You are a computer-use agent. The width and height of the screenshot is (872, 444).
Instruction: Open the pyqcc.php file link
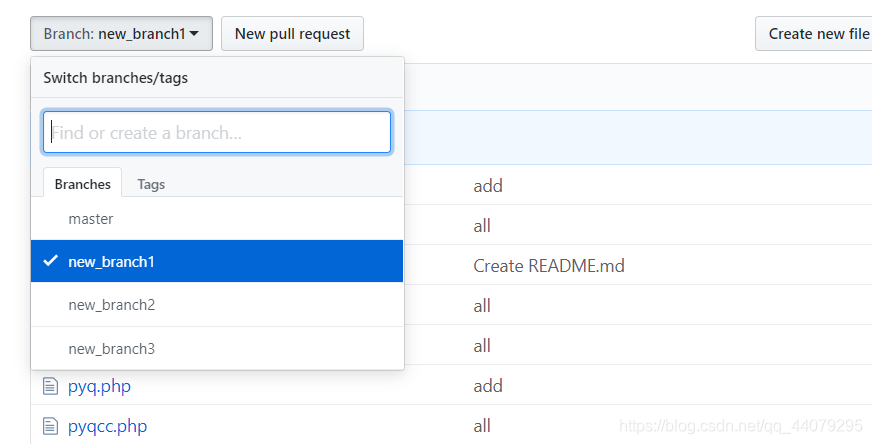[x=107, y=426]
